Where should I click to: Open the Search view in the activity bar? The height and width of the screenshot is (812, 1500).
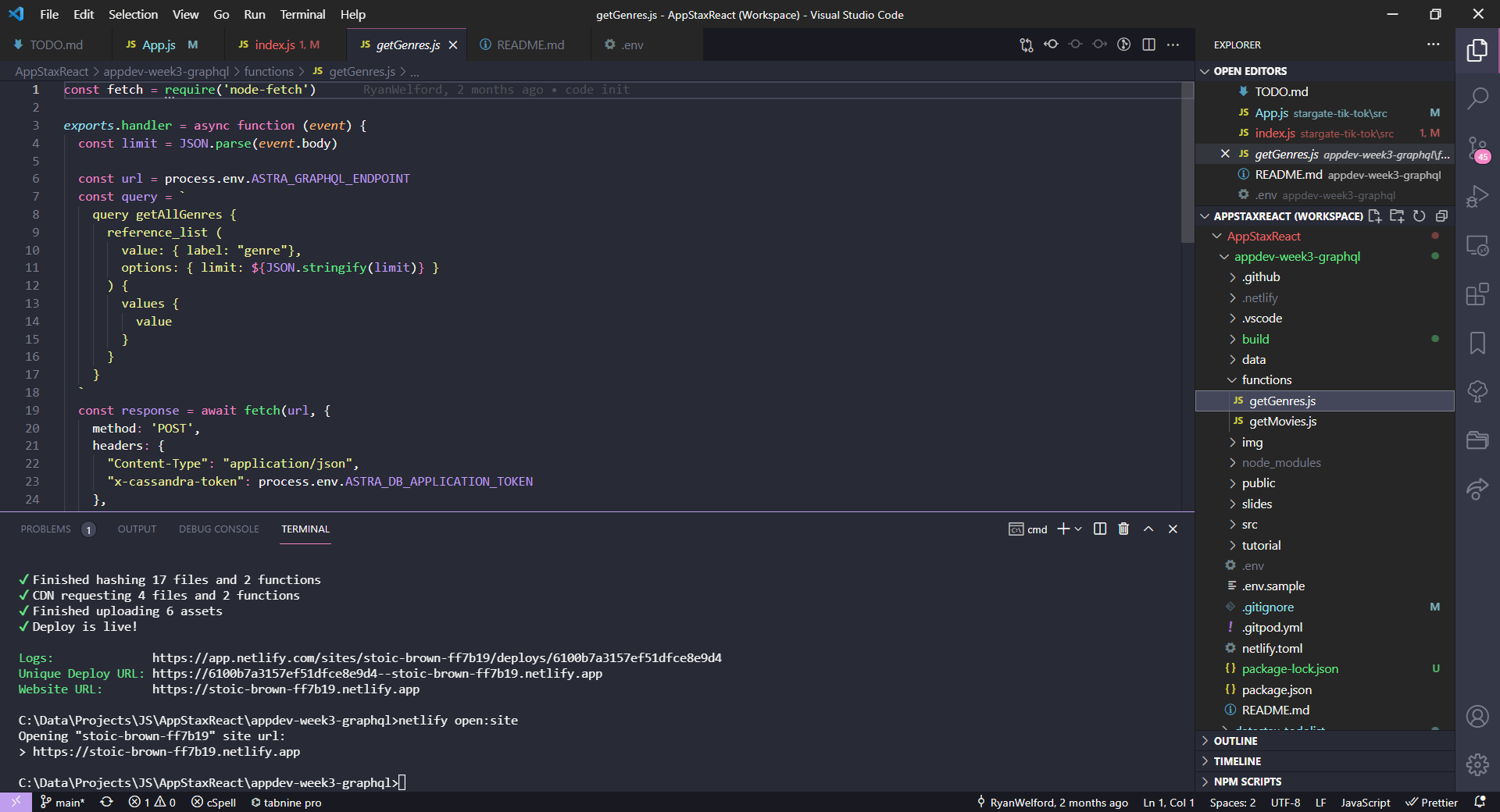[1477, 98]
